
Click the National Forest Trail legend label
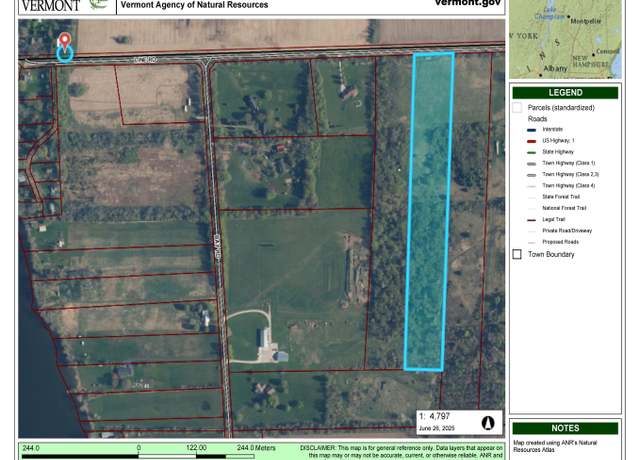pos(564,208)
